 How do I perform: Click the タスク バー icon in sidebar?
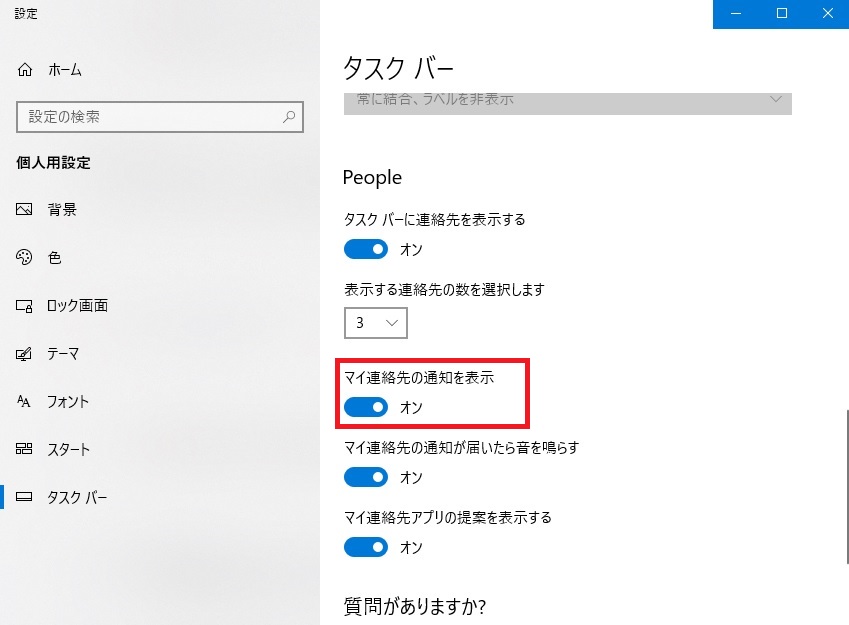coord(24,497)
